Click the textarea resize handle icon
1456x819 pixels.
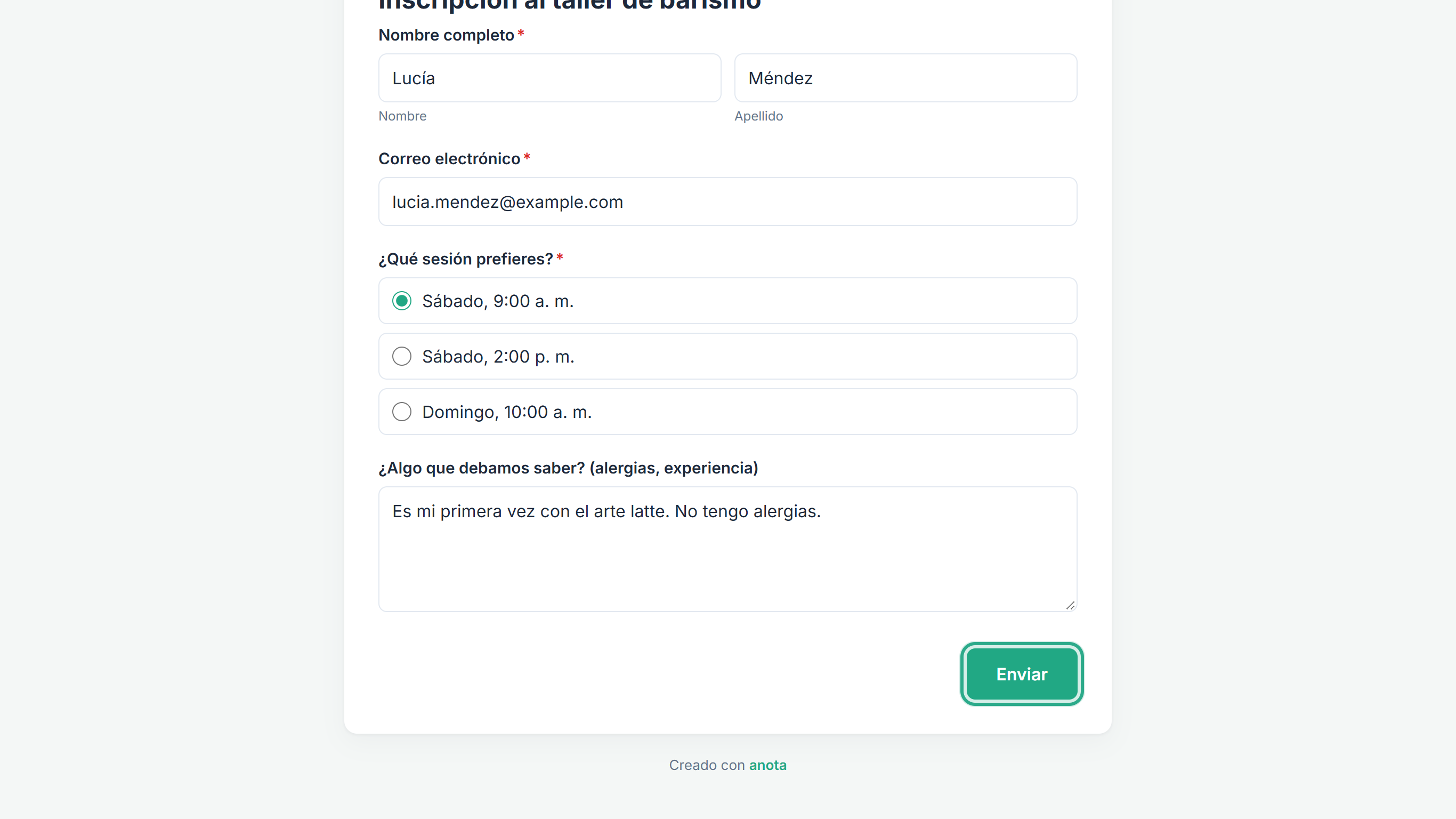pyautogui.click(x=1070, y=605)
